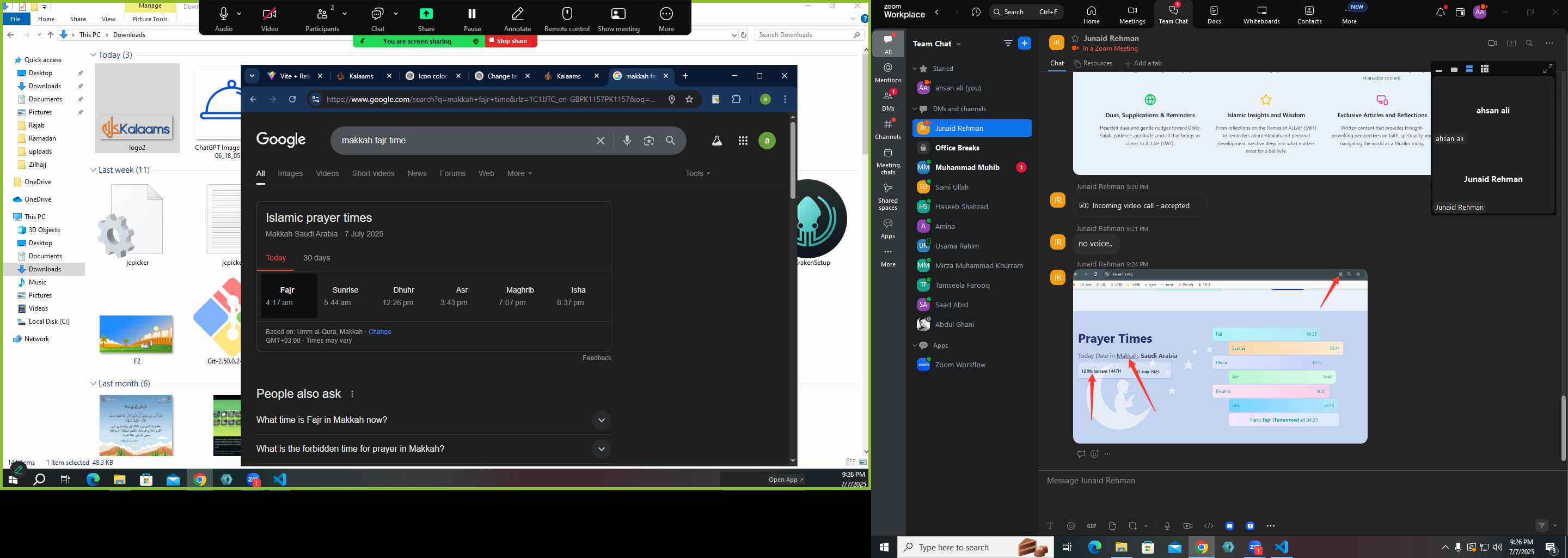Open the emoji picker in message toolbar

[1071, 526]
